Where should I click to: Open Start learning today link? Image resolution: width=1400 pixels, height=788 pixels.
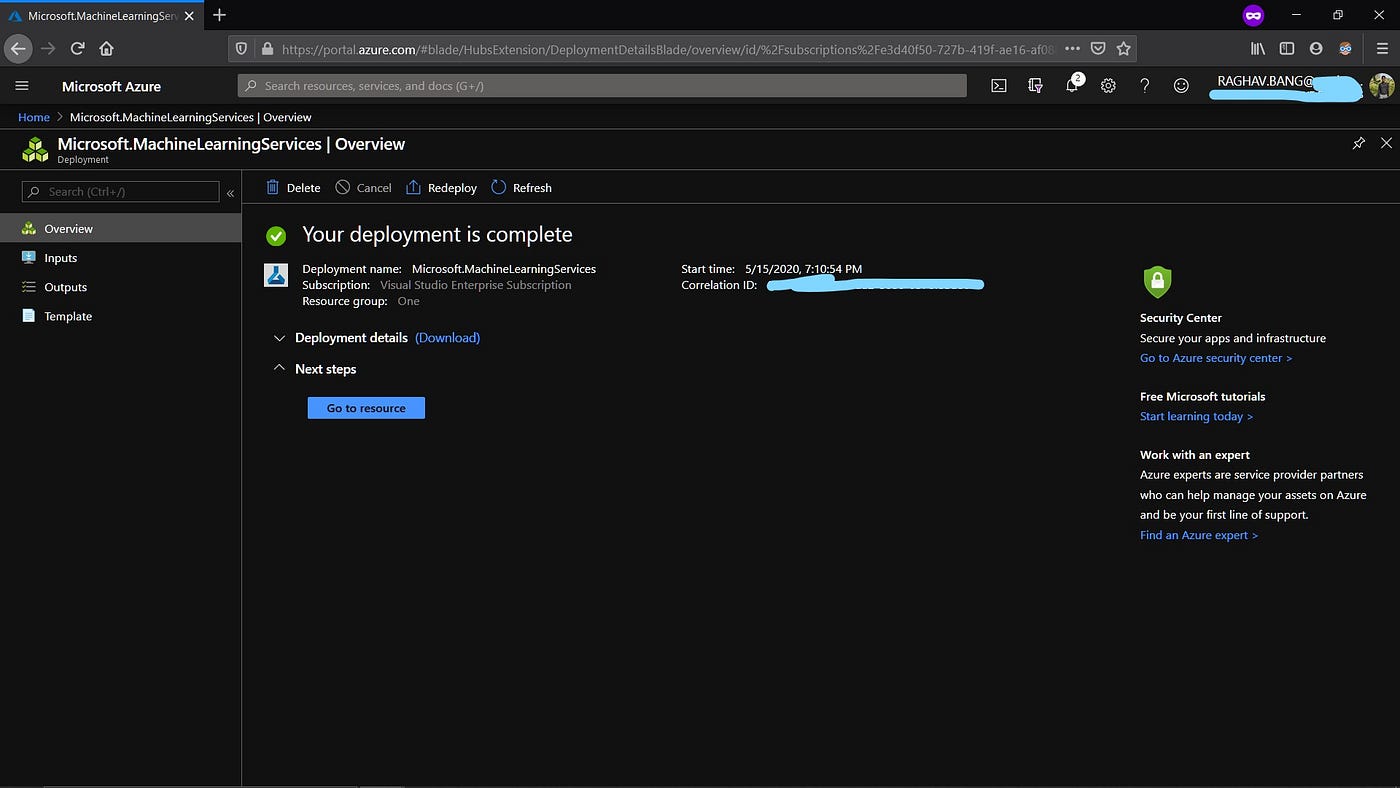point(1196,416)
